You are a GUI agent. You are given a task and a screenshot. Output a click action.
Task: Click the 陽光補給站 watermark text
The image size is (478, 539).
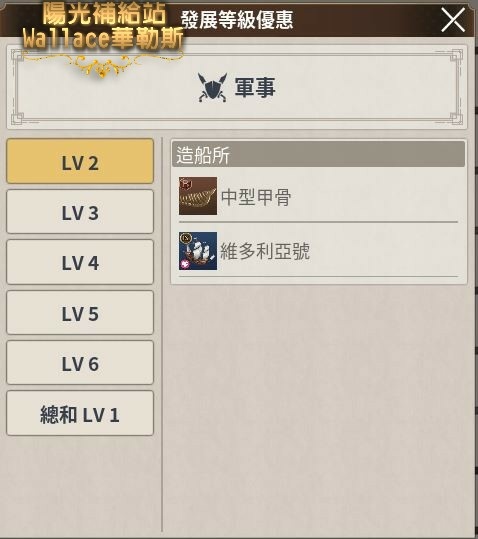coord(104,14)
